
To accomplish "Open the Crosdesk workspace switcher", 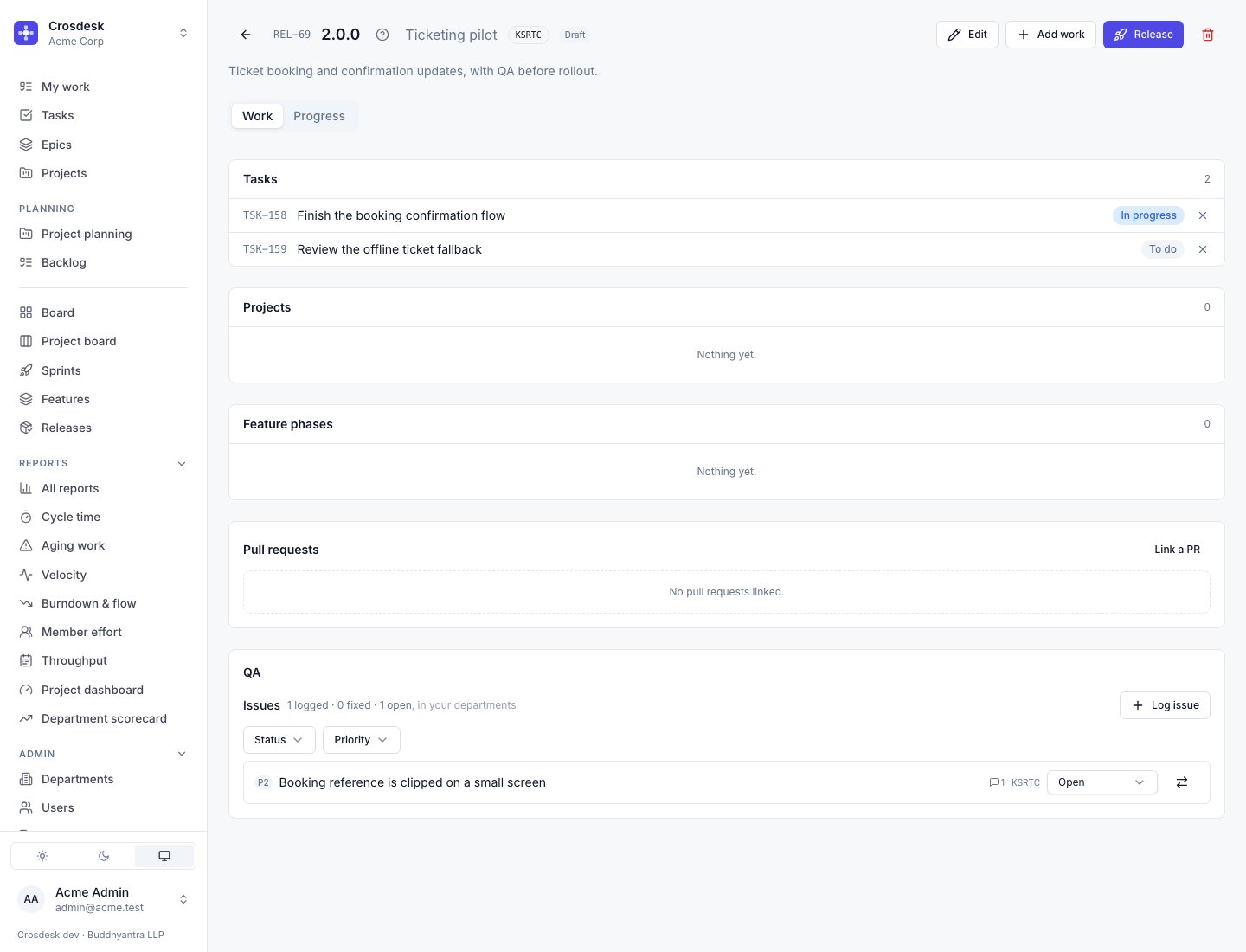I will click(x=103, y=33).
